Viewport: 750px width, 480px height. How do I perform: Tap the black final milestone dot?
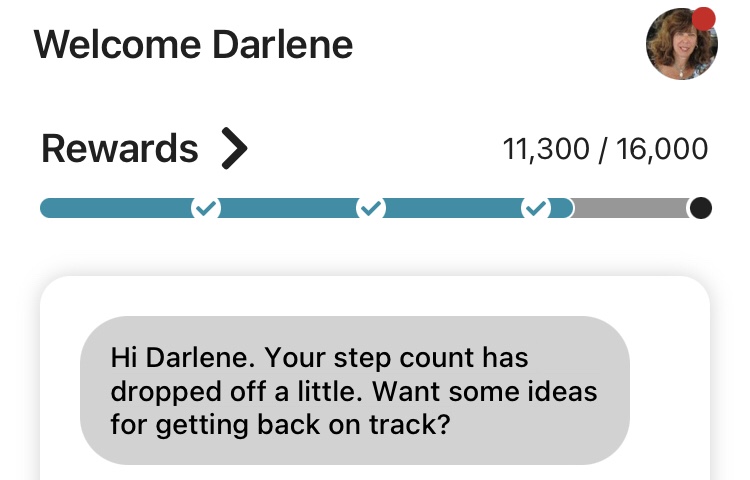click(700, 208)
